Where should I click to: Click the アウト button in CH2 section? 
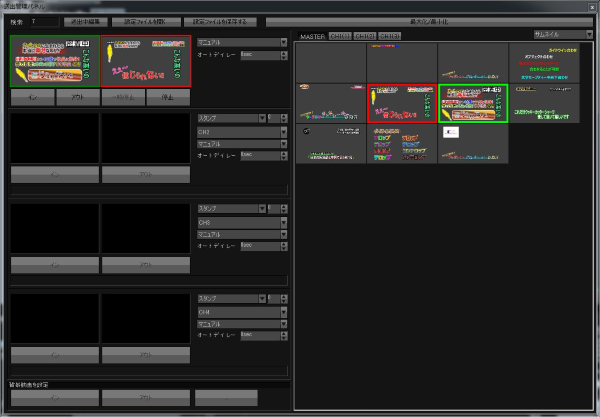[x=146, y=174]
